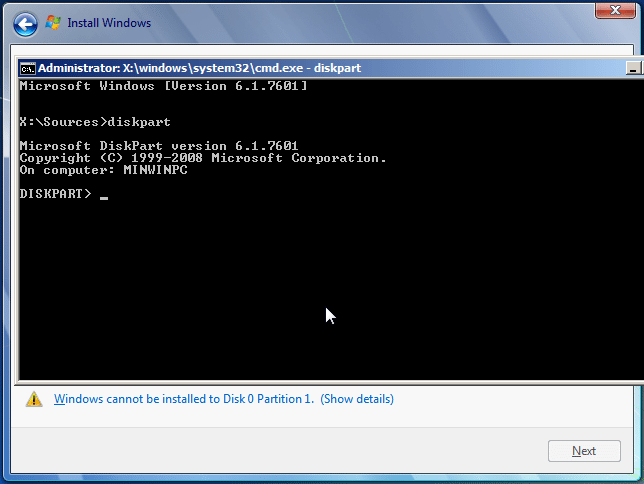The height and width of the screenshot is (484, 644).
Task: Click the cmd.exe title bar system icon
Action: [x=28, y=69]
